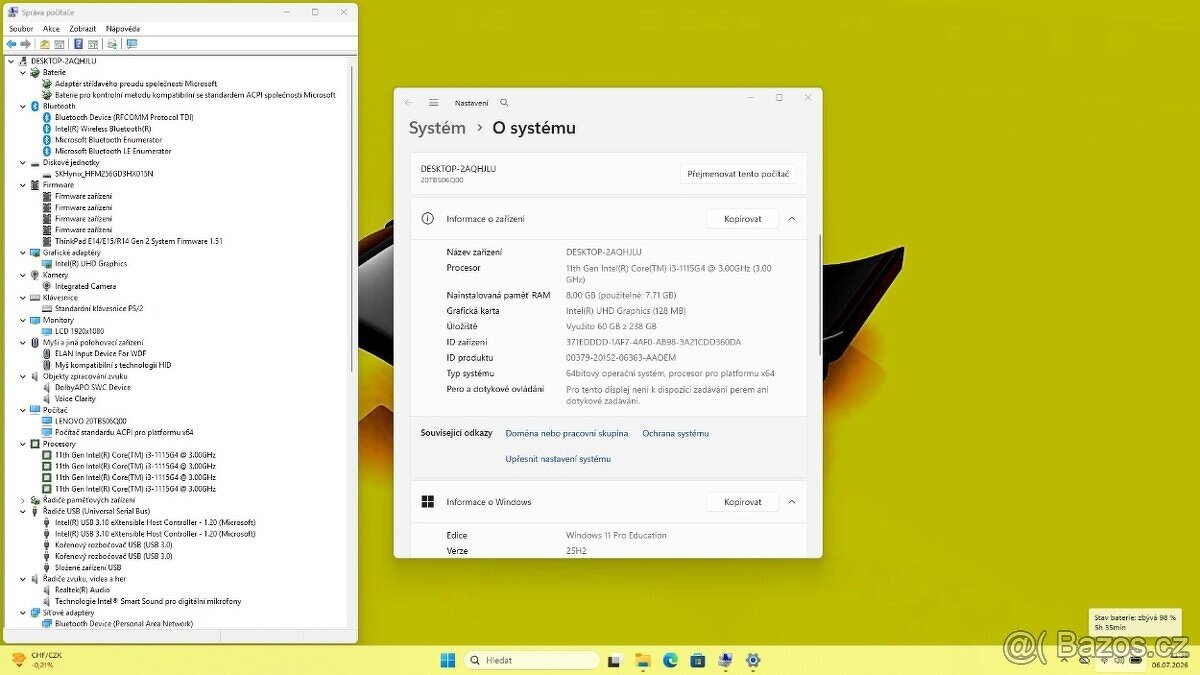
Task: Select DolbyAPO SWC Device
Action: point(93,388)
